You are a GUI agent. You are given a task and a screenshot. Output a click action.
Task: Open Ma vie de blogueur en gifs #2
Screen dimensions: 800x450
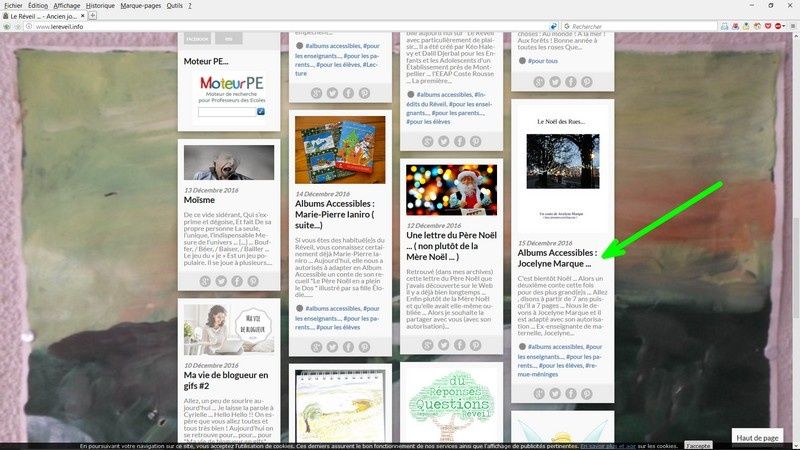(226, 380)
